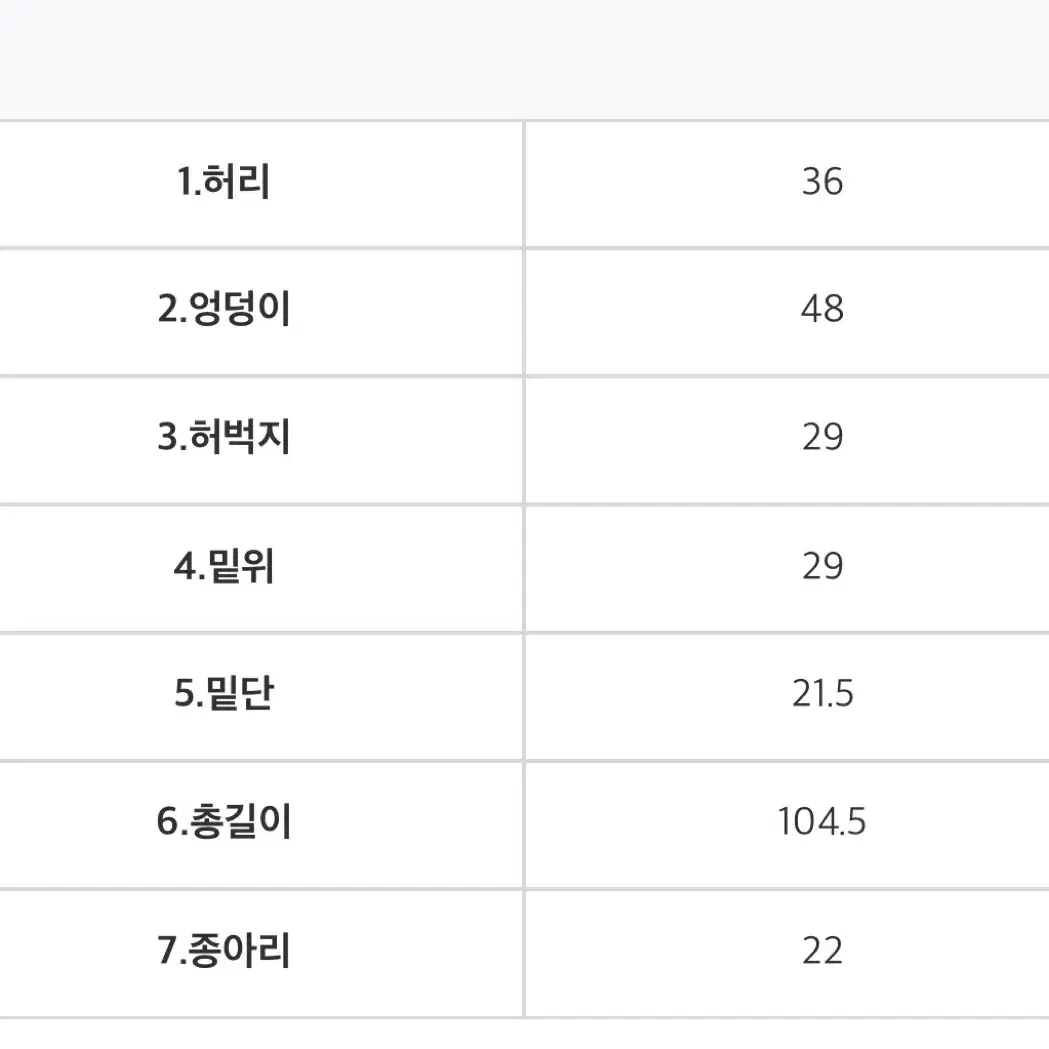Click the digit 5 in 5.밑단

184,694
